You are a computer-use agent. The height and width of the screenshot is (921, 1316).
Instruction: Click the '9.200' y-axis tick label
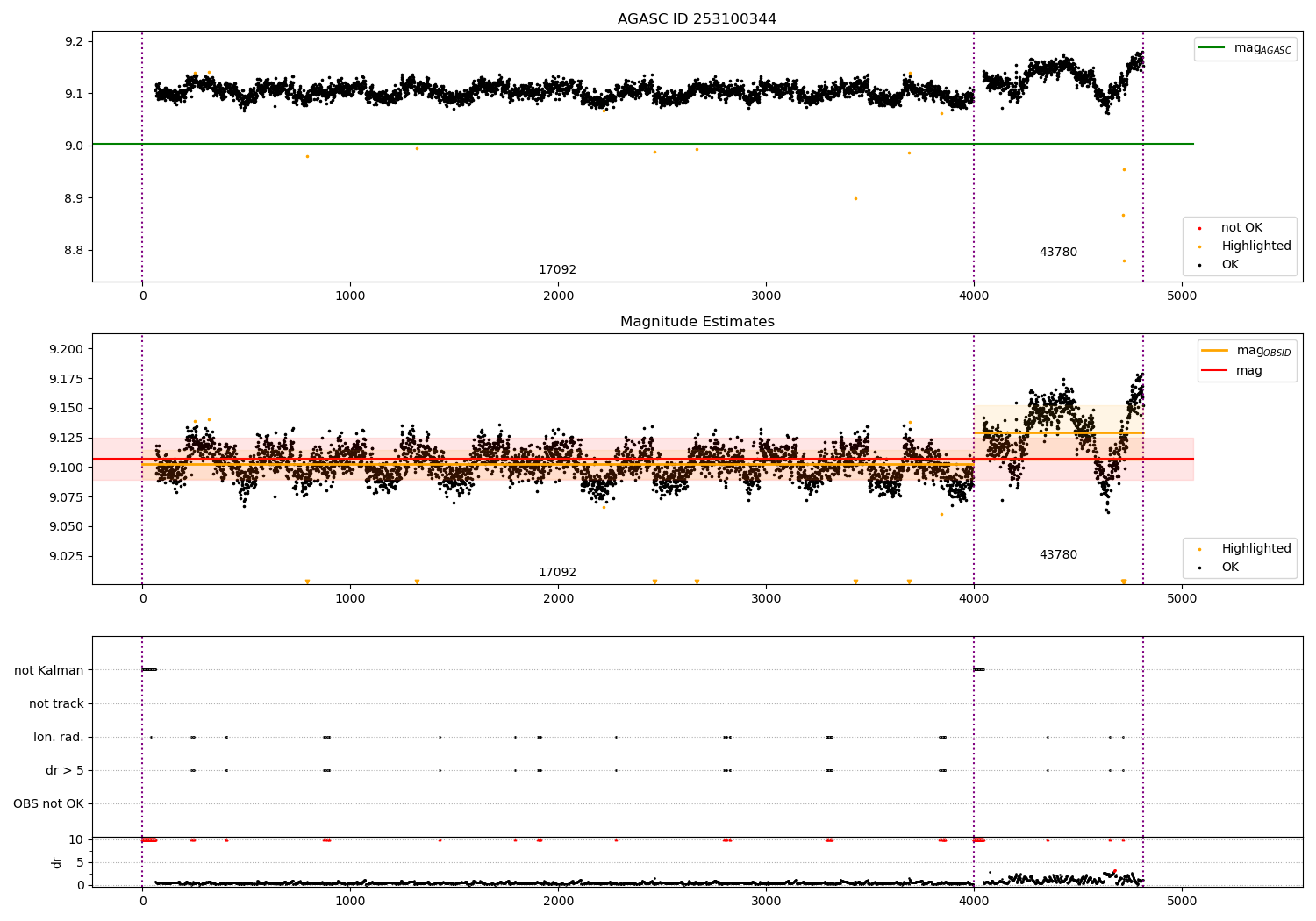[x=67, y=350]
